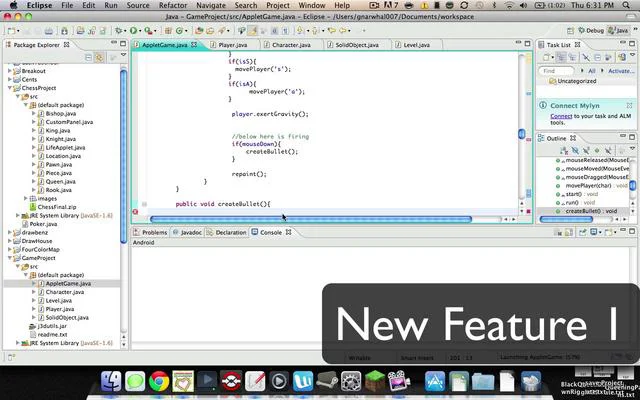Switch to the Debug perspective button
Viewport: 640px width, 400px height.
[x=591, y=31]
